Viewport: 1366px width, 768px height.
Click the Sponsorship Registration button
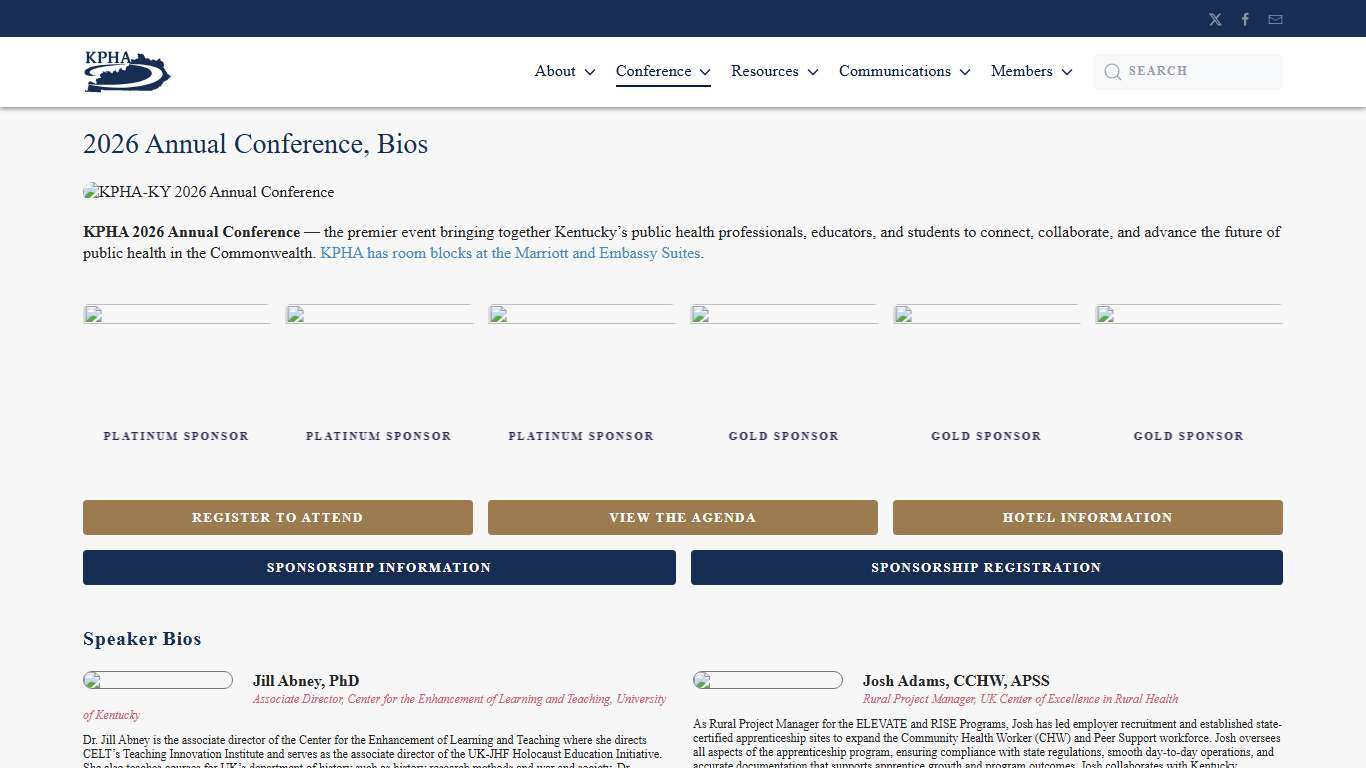[x=986, y=567]
